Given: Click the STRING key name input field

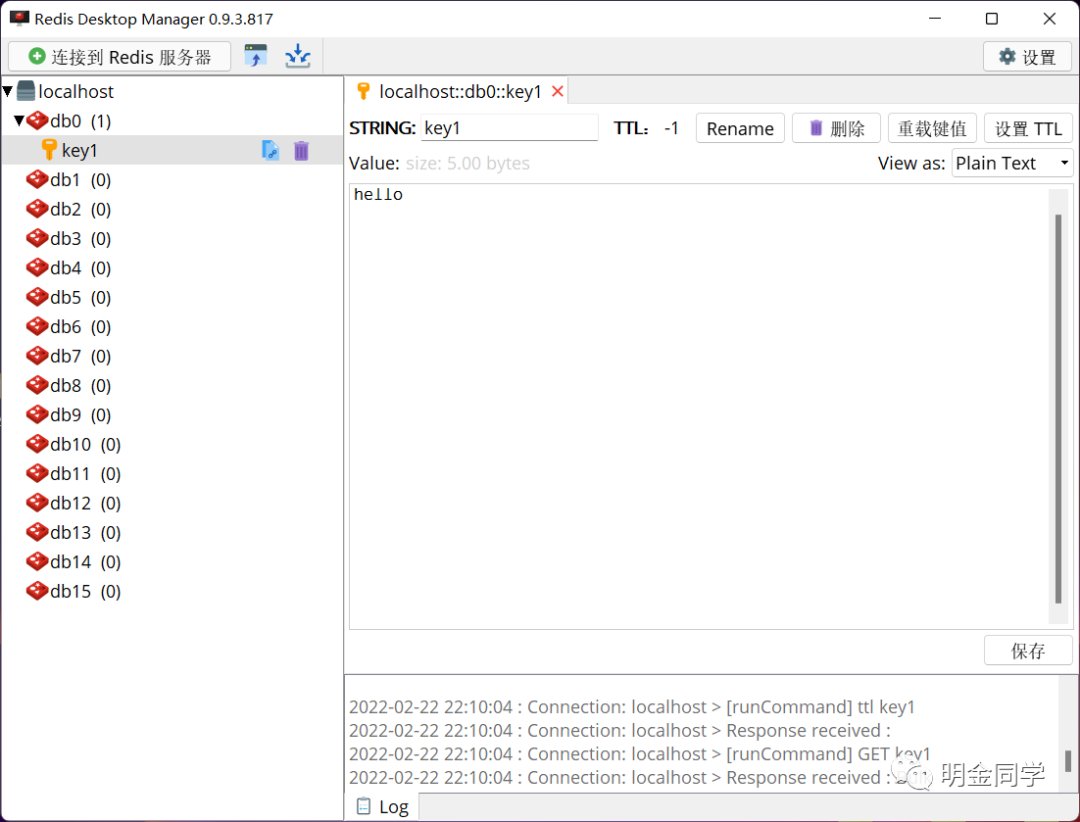Looking at the screenshot, I should [x=510, y=128].
